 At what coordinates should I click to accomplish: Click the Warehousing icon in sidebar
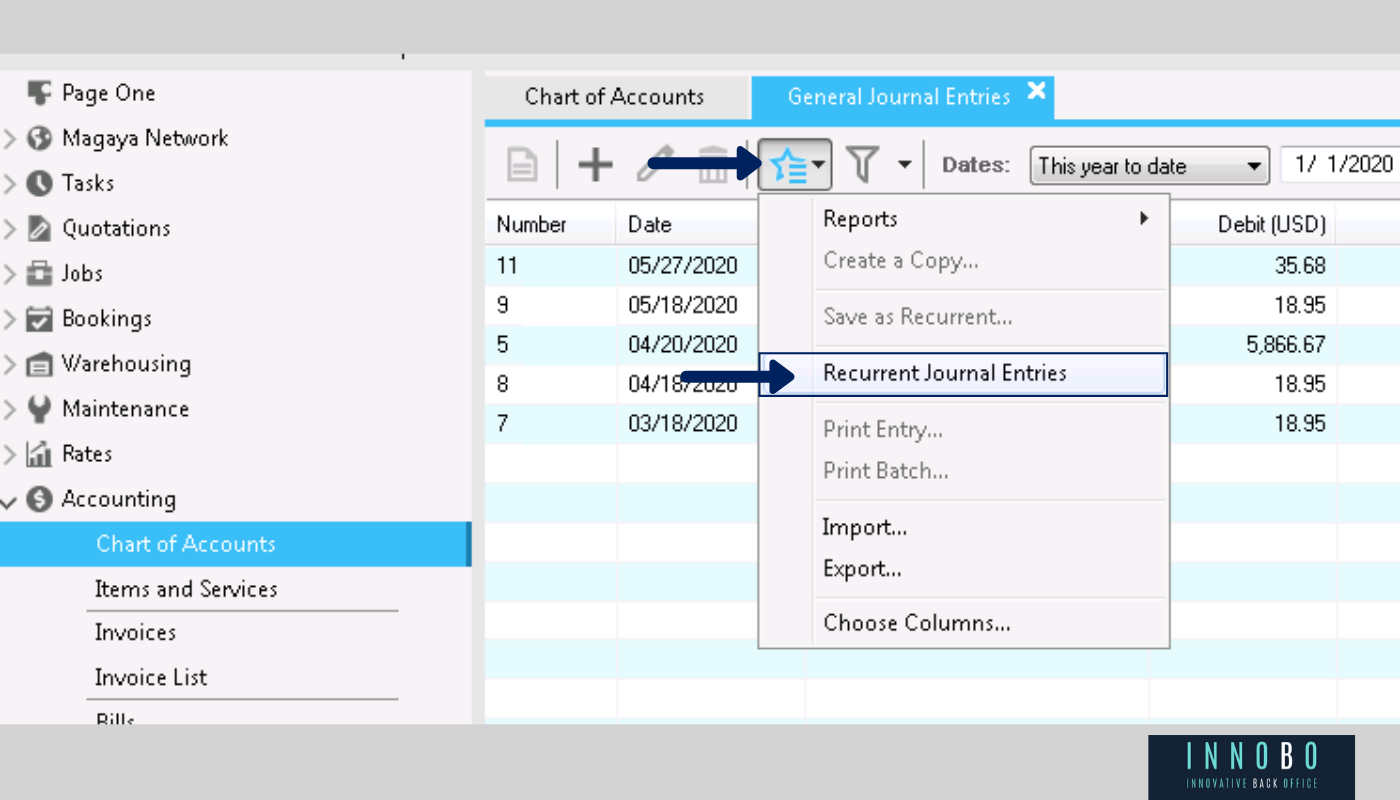(x=39, y=364)
